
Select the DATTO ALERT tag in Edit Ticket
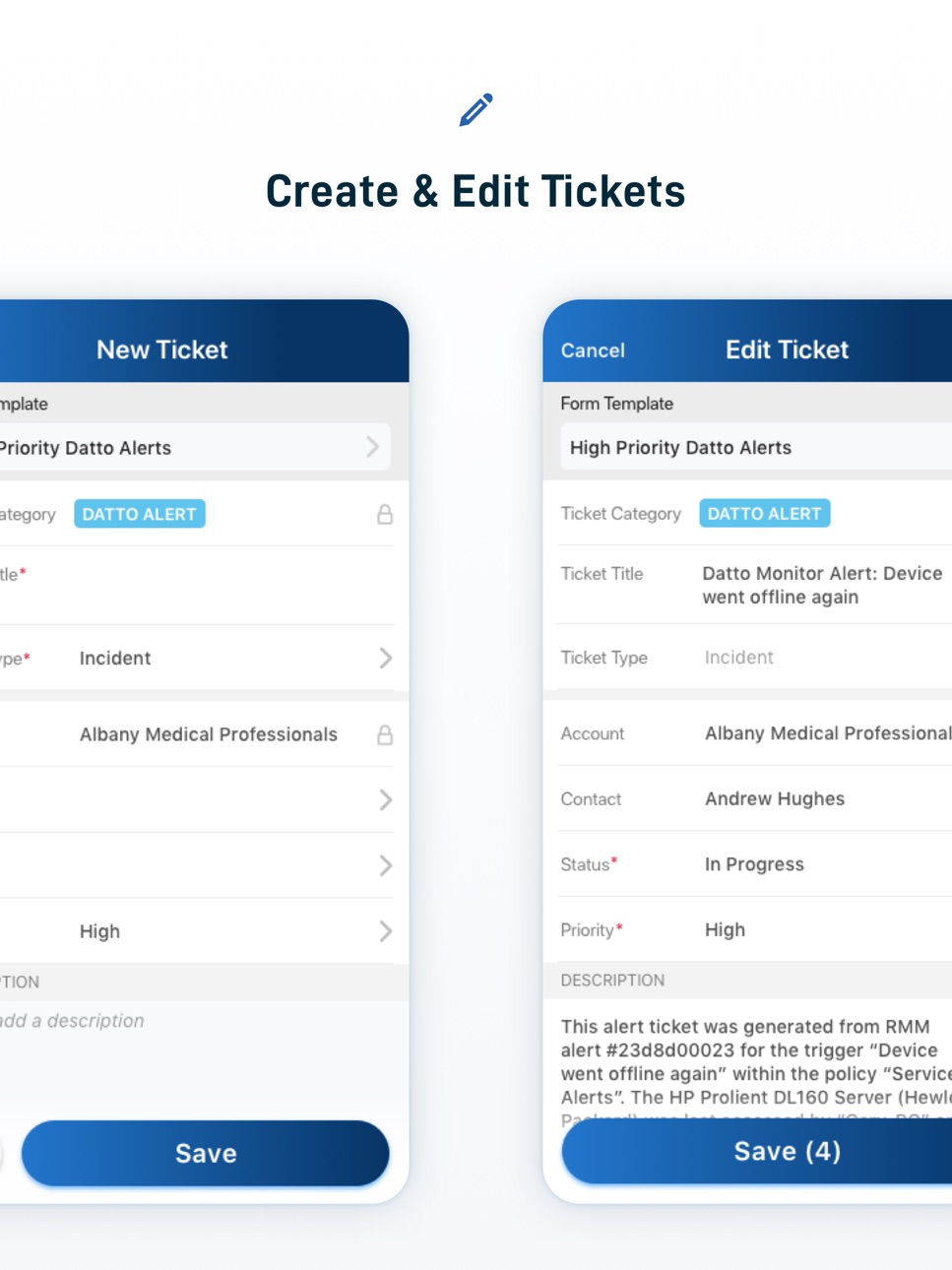765,513
